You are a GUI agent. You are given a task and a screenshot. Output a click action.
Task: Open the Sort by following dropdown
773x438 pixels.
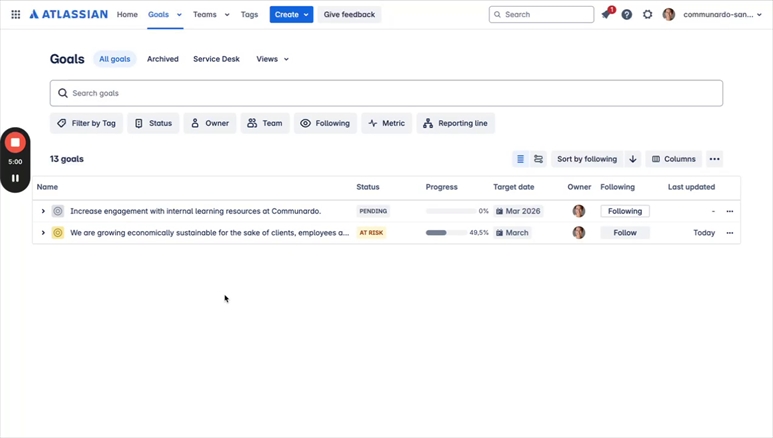[x=587, y=159]
